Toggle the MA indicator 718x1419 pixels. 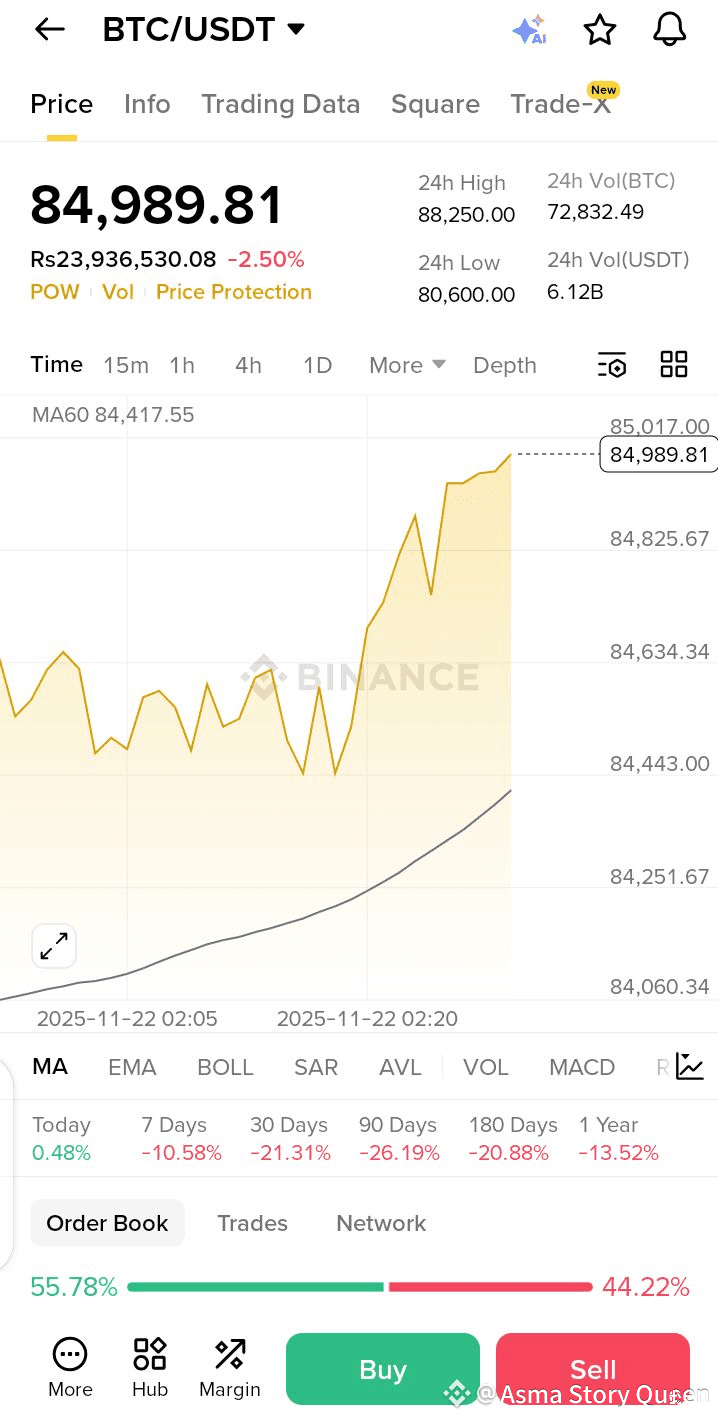(50, 1067)
